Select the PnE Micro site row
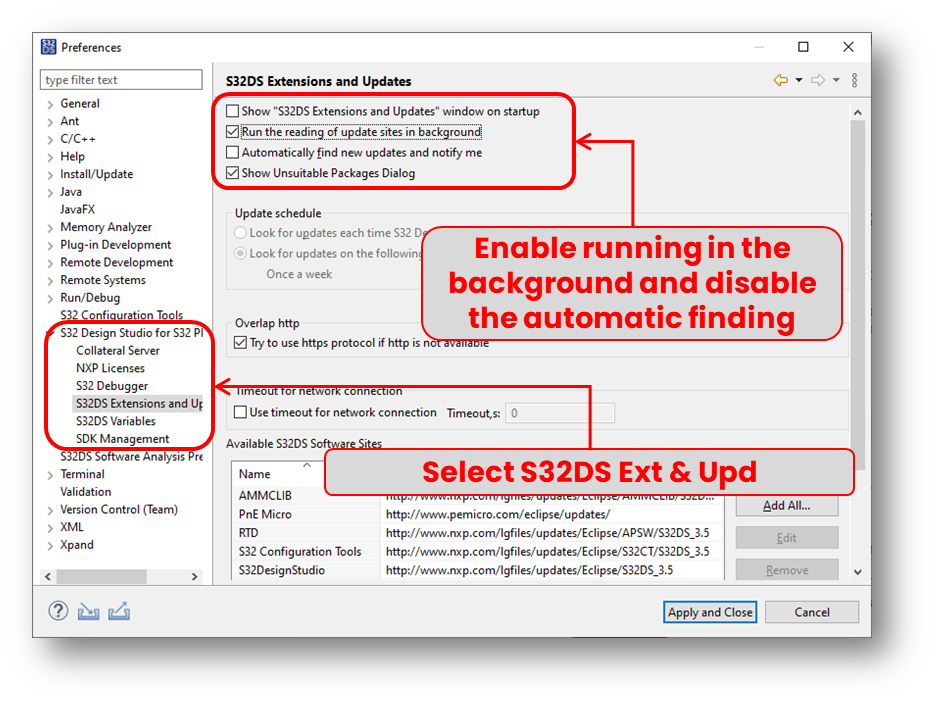Screen dimensions: 937x703 click(477, 514)
